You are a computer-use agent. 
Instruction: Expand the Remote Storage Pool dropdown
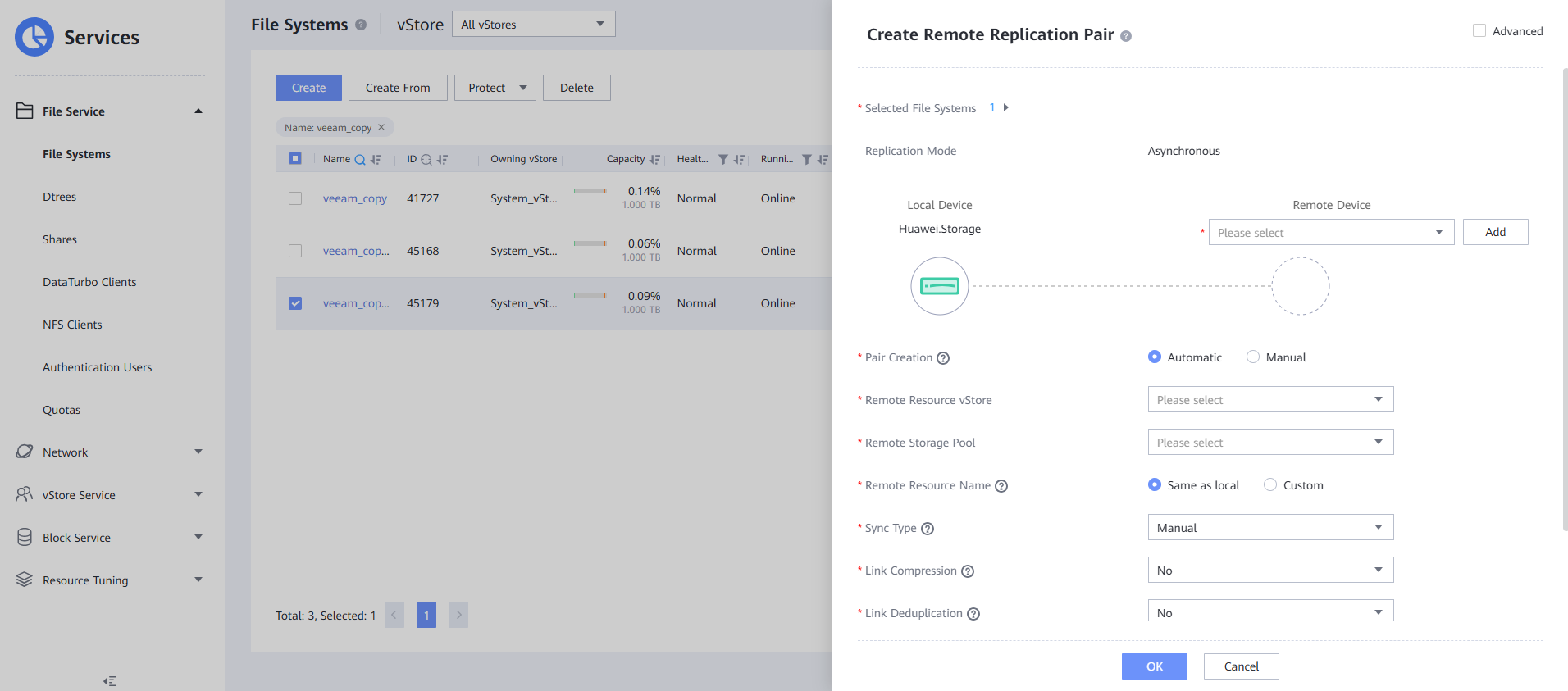(x=1269, y=443)
